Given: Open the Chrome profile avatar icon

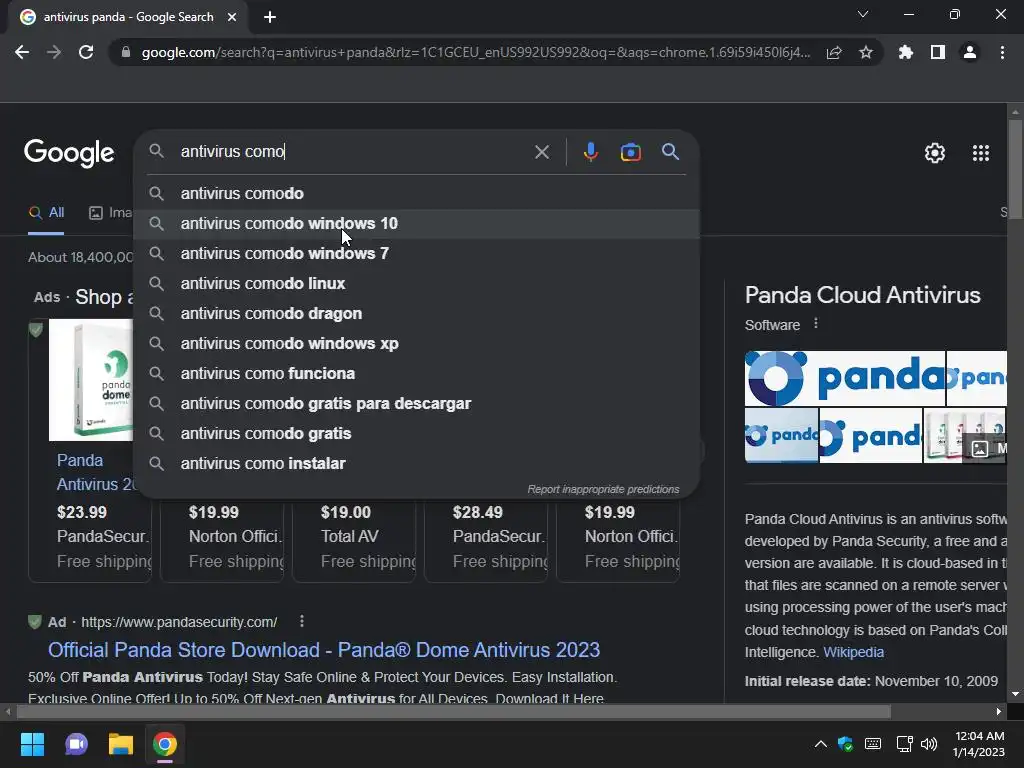Looking at the screenshot, I should (970, 52).
